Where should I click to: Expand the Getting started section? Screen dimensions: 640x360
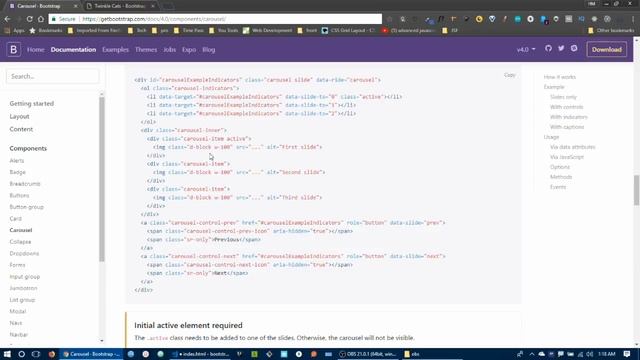pyautogui.click(x=32, y=104)
